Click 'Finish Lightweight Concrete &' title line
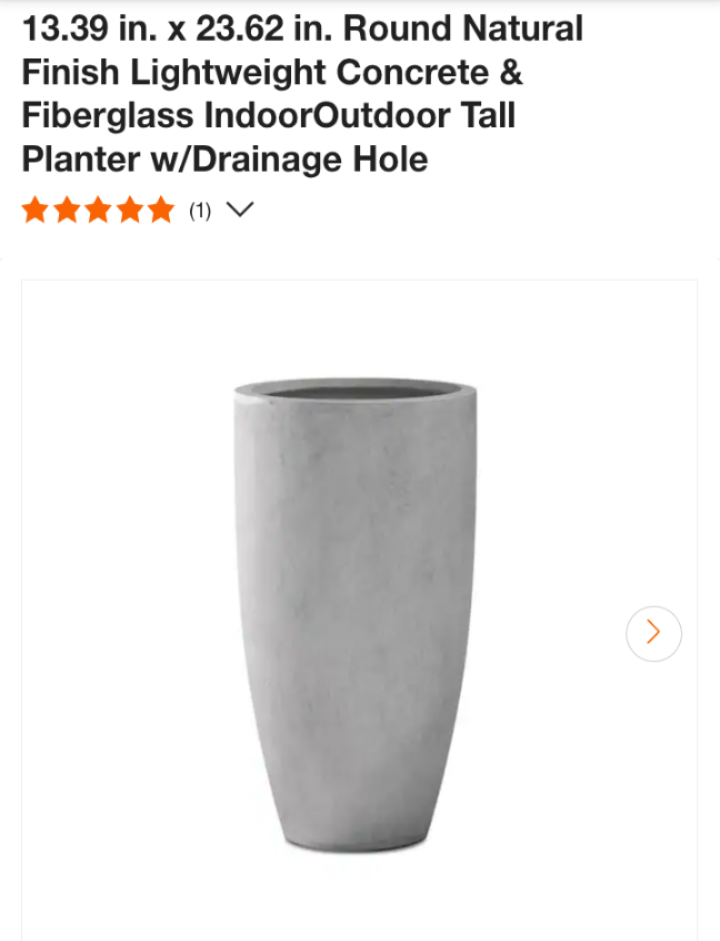The width and height of the screenshot is (720, 941). tap(272, 72)
